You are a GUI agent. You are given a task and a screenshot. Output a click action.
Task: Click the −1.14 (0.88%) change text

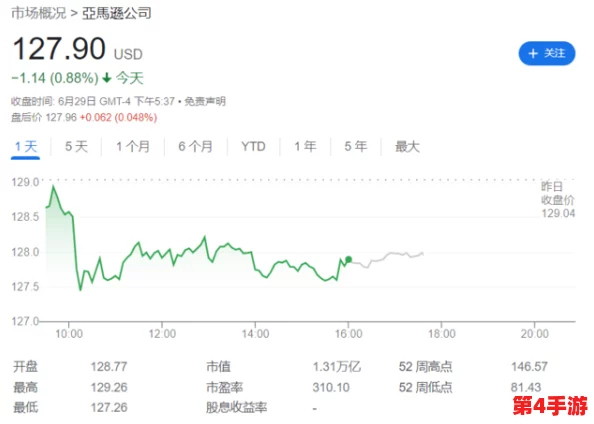coord(55,78)
